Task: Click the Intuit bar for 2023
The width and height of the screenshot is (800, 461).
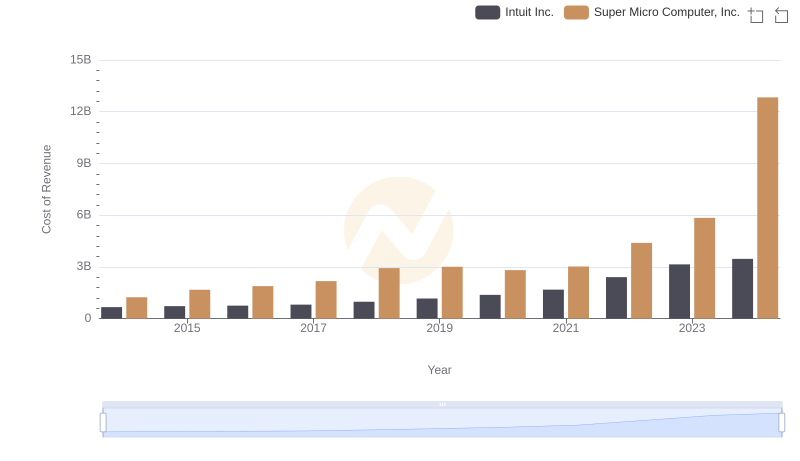Action: click(x=679, y=291)
